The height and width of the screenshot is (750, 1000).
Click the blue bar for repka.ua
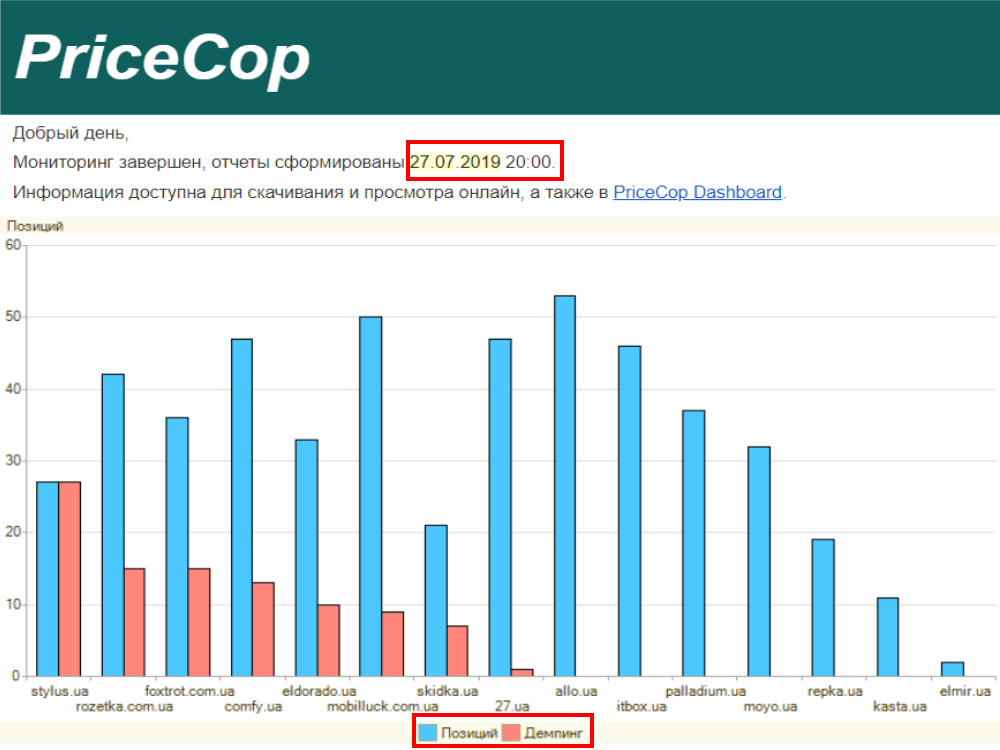click(x=823, y=607)
